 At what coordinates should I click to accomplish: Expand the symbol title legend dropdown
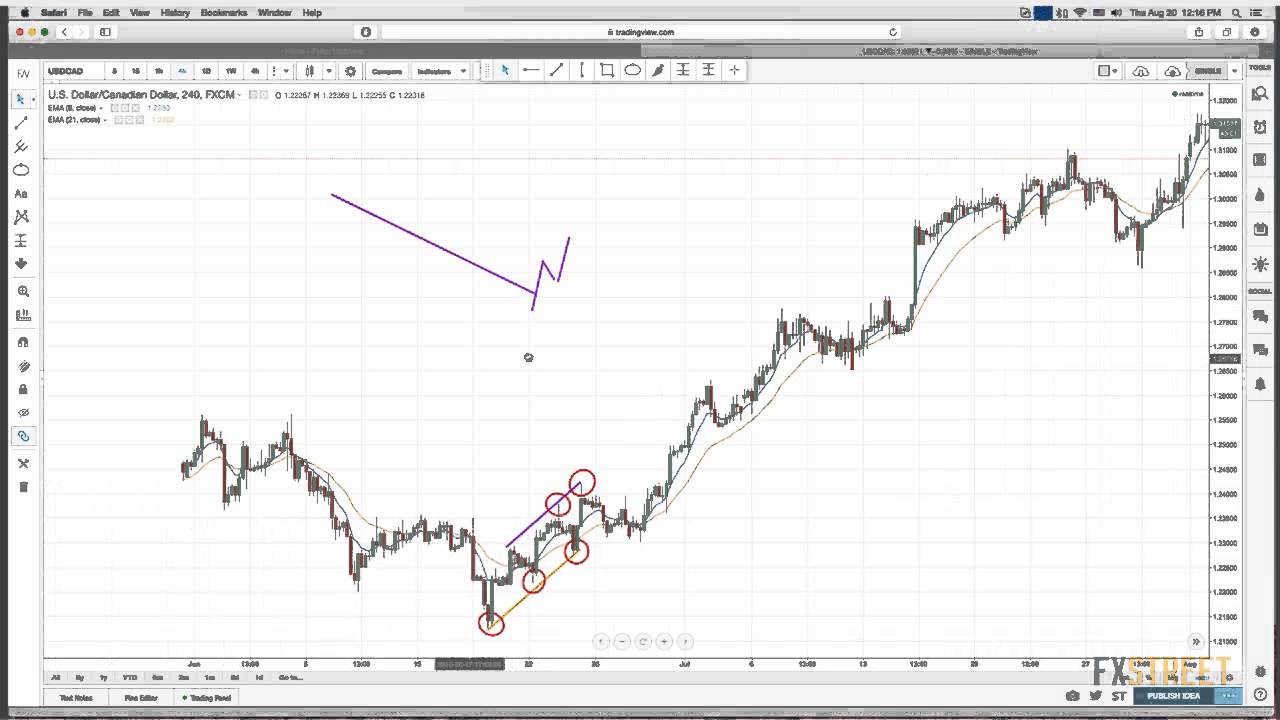[240, 95]
